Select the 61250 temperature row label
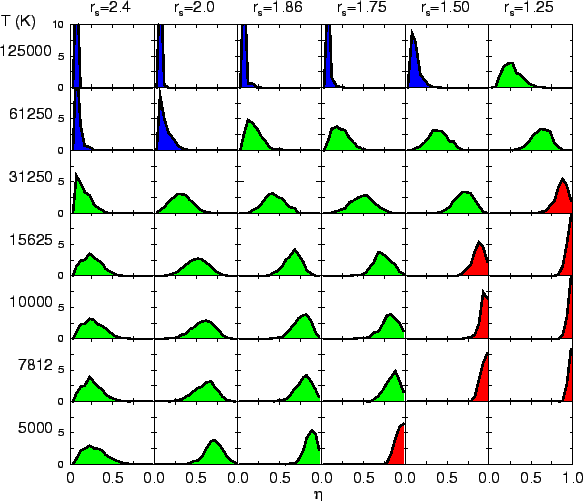583x501 pixels. (x=31, y=114)
